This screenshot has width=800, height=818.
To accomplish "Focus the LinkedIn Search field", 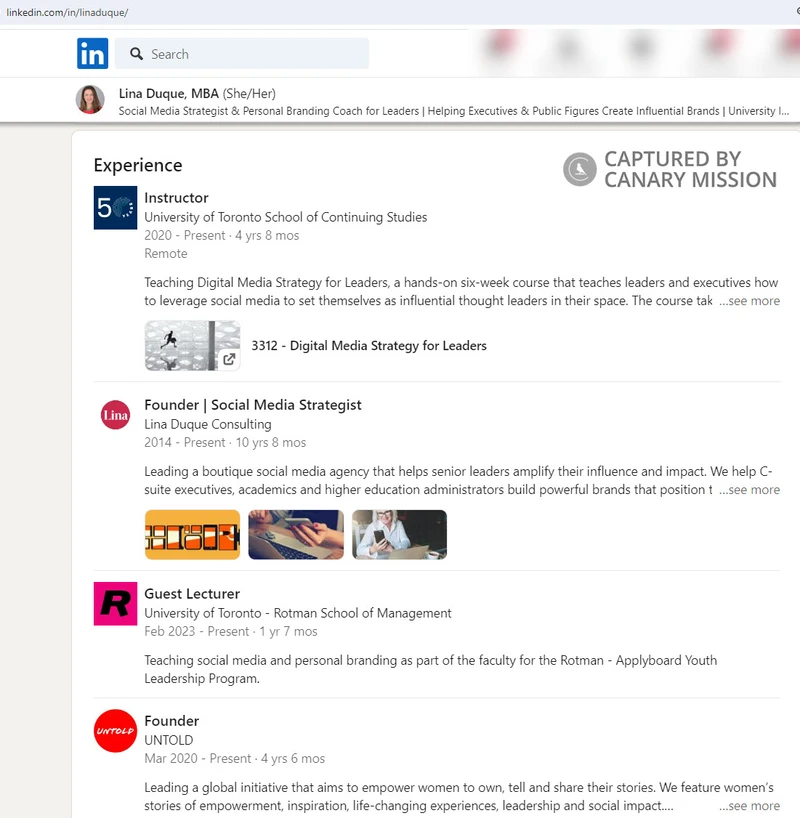I will click(x=242, y=54).
